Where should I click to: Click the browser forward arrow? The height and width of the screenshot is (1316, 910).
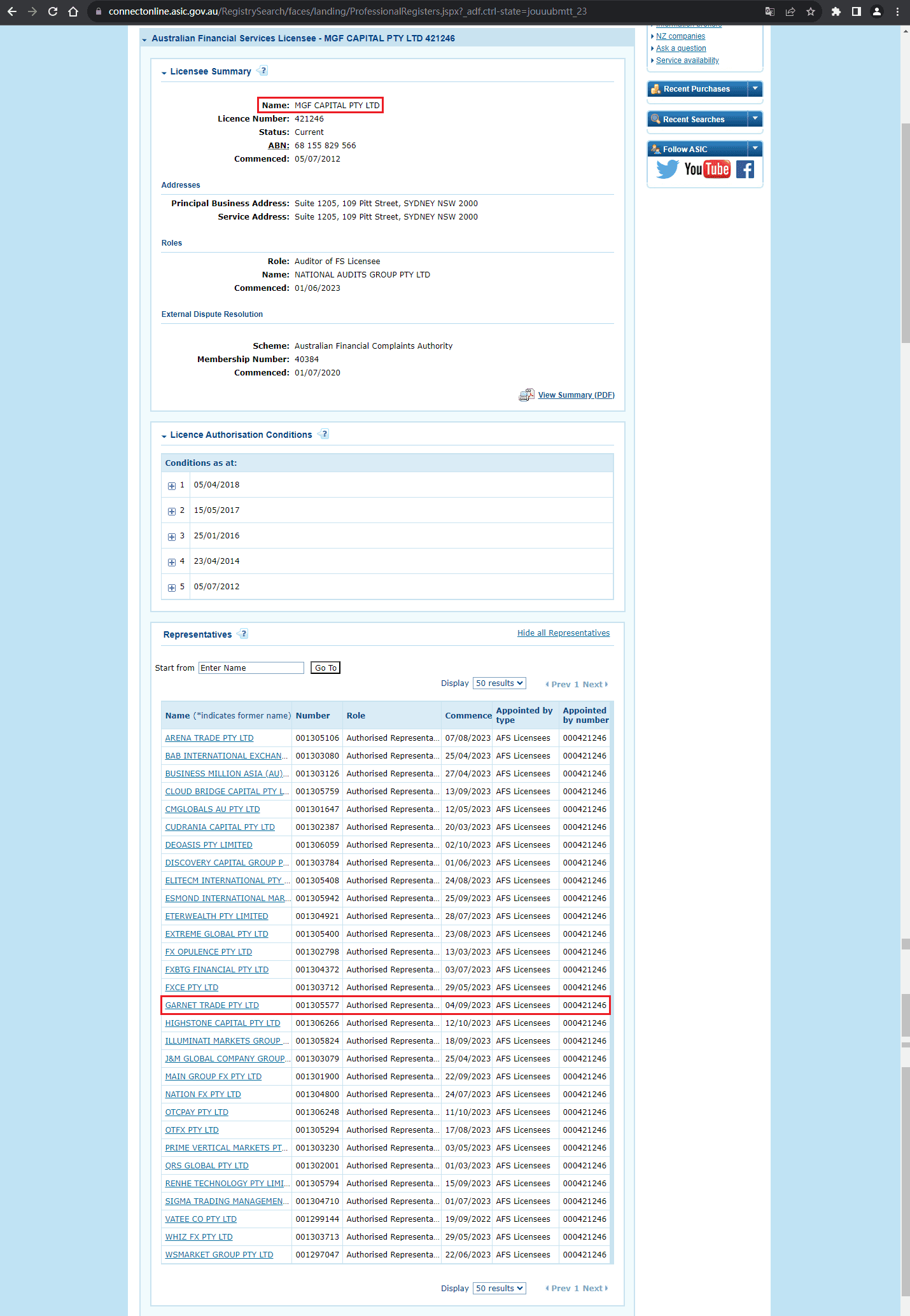(x=32, y=11)
